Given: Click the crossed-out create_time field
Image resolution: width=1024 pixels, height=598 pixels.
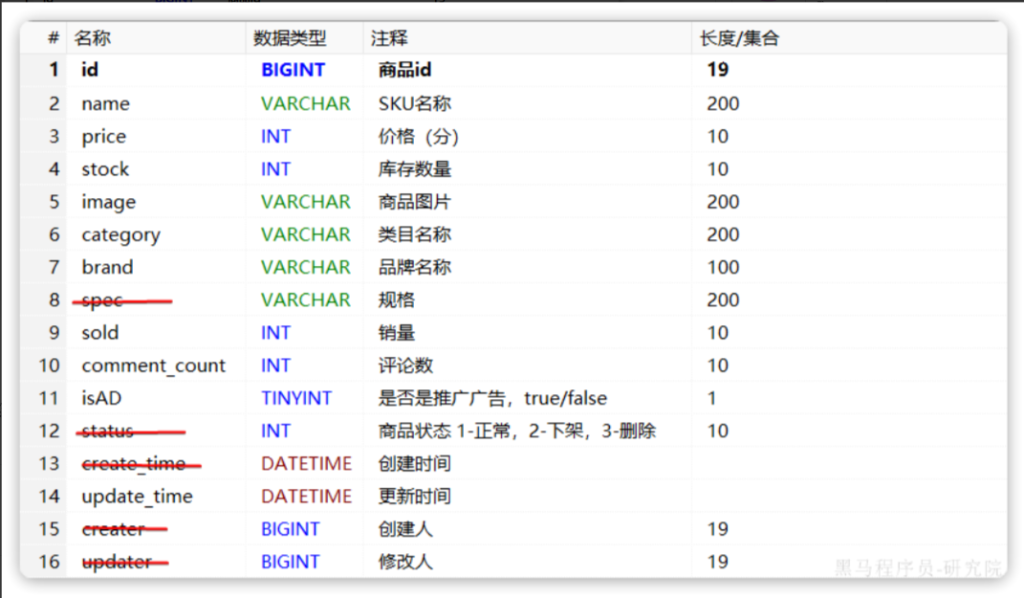Looking at the screenshot, I should (133, 463).
